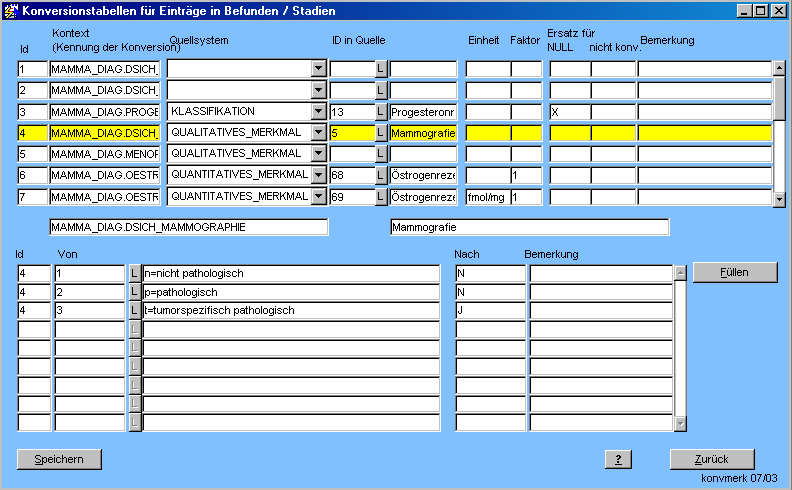The height and width of the screenshot is (490, 792).
Task: Open the application icon in title bar
Action: (11, 10)
